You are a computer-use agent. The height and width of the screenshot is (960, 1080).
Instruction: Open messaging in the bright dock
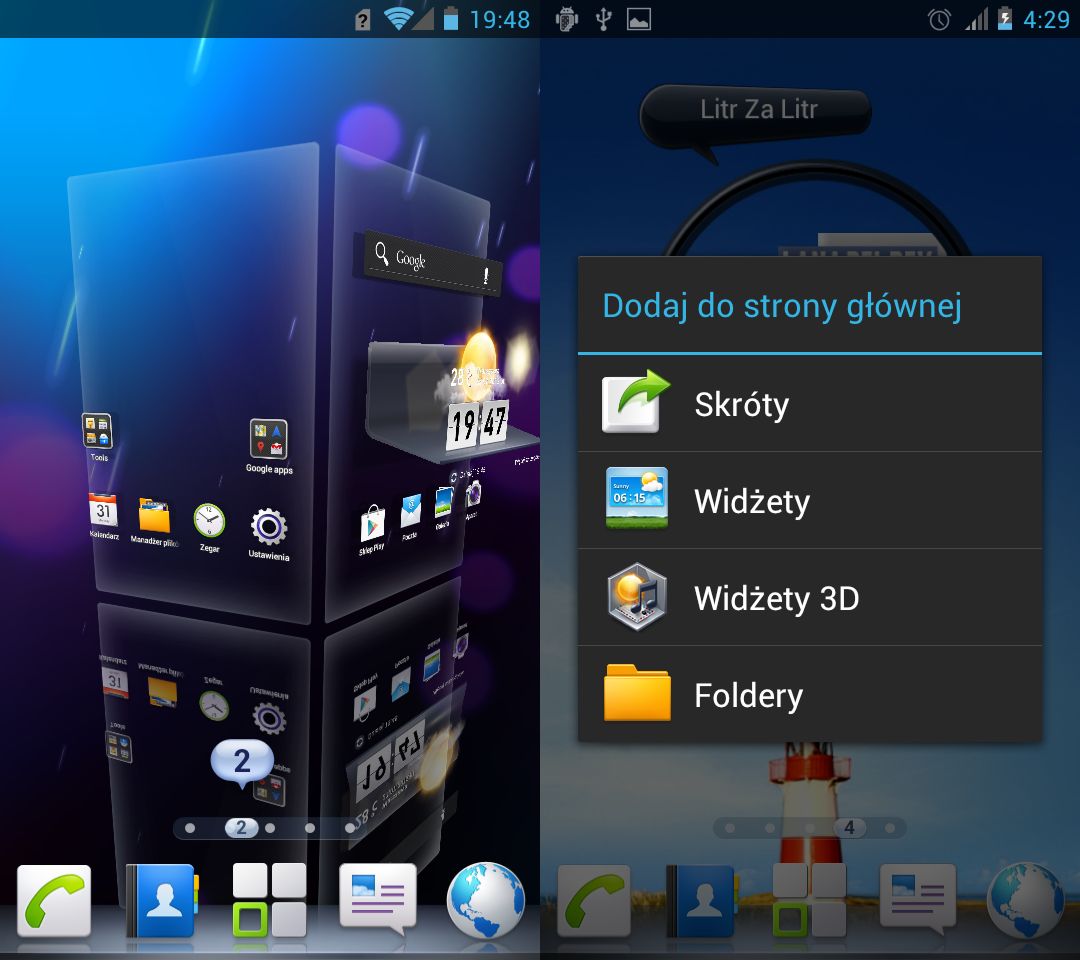point(377,898)
